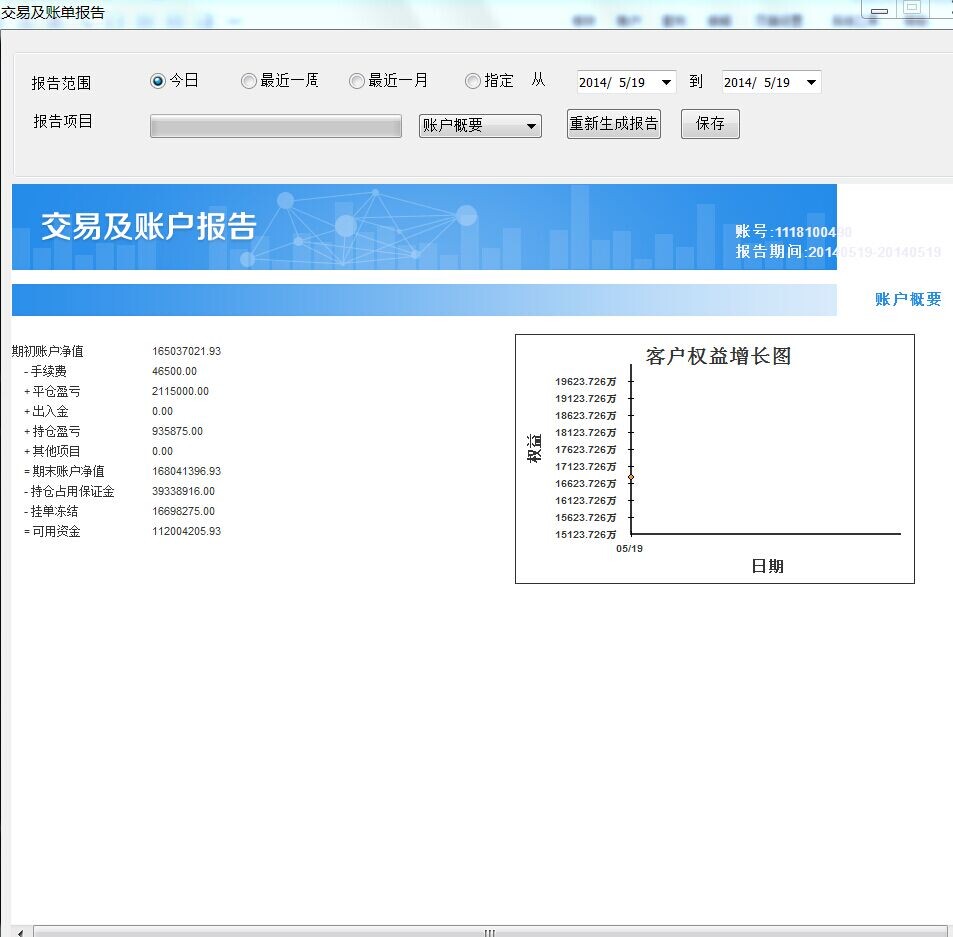Click the 出入金 row label
Image resolution: width=953 pixels, height=937 pixels.
click(46, 411)
